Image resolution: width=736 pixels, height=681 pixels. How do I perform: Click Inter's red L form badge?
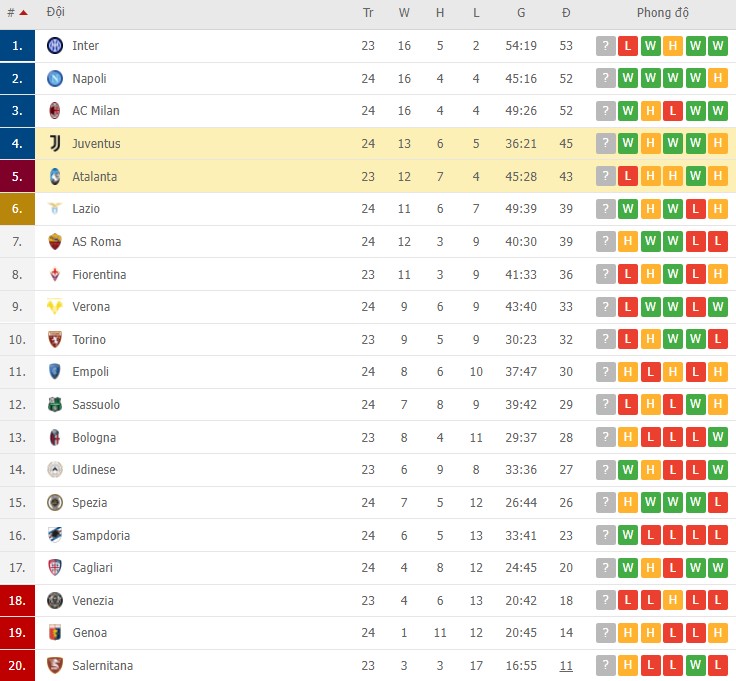point(628,46)
